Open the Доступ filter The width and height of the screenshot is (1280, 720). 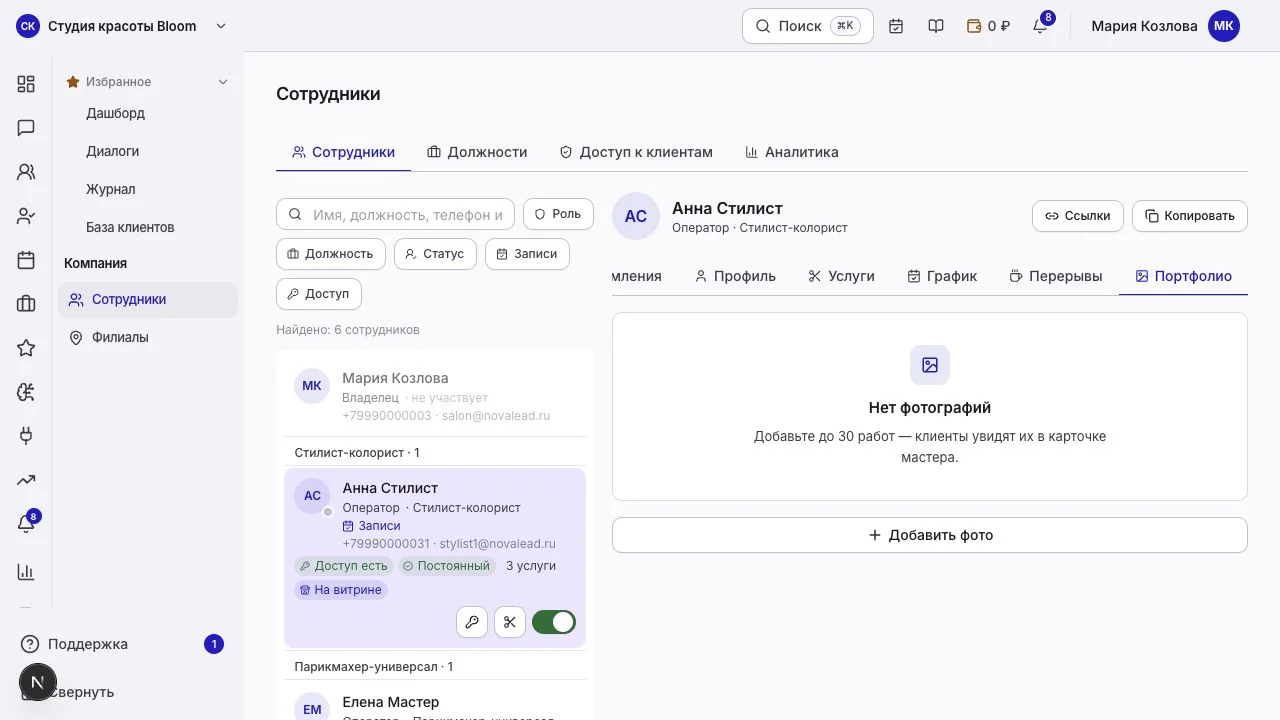(x=318, y=294)
